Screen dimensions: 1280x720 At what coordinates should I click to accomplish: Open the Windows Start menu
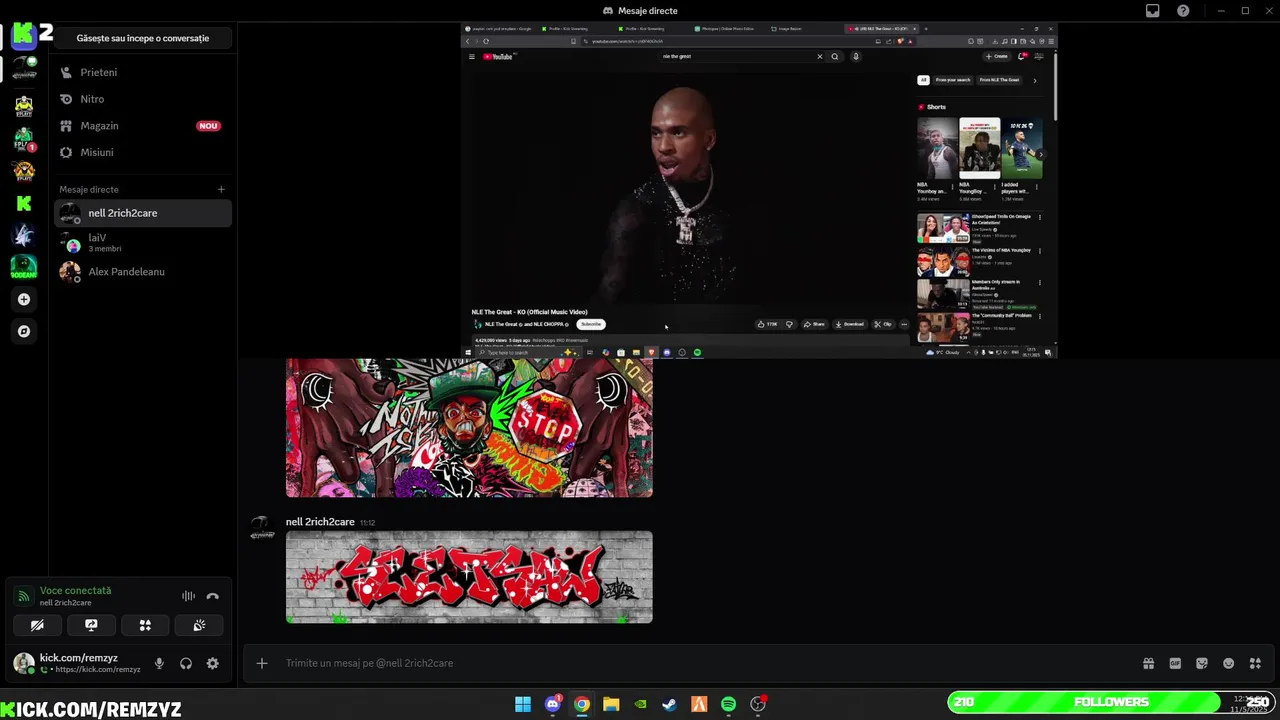(523, 704)
